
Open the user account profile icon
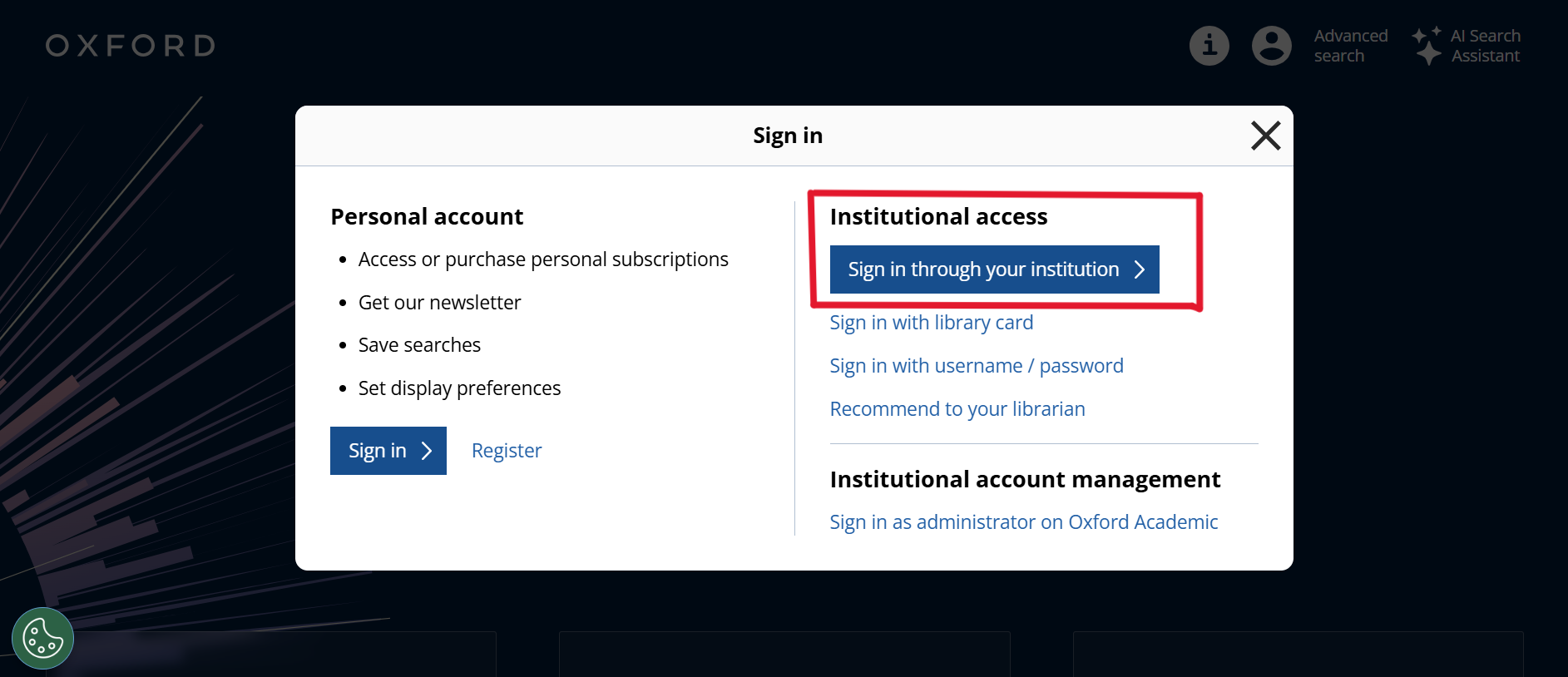1271,46
